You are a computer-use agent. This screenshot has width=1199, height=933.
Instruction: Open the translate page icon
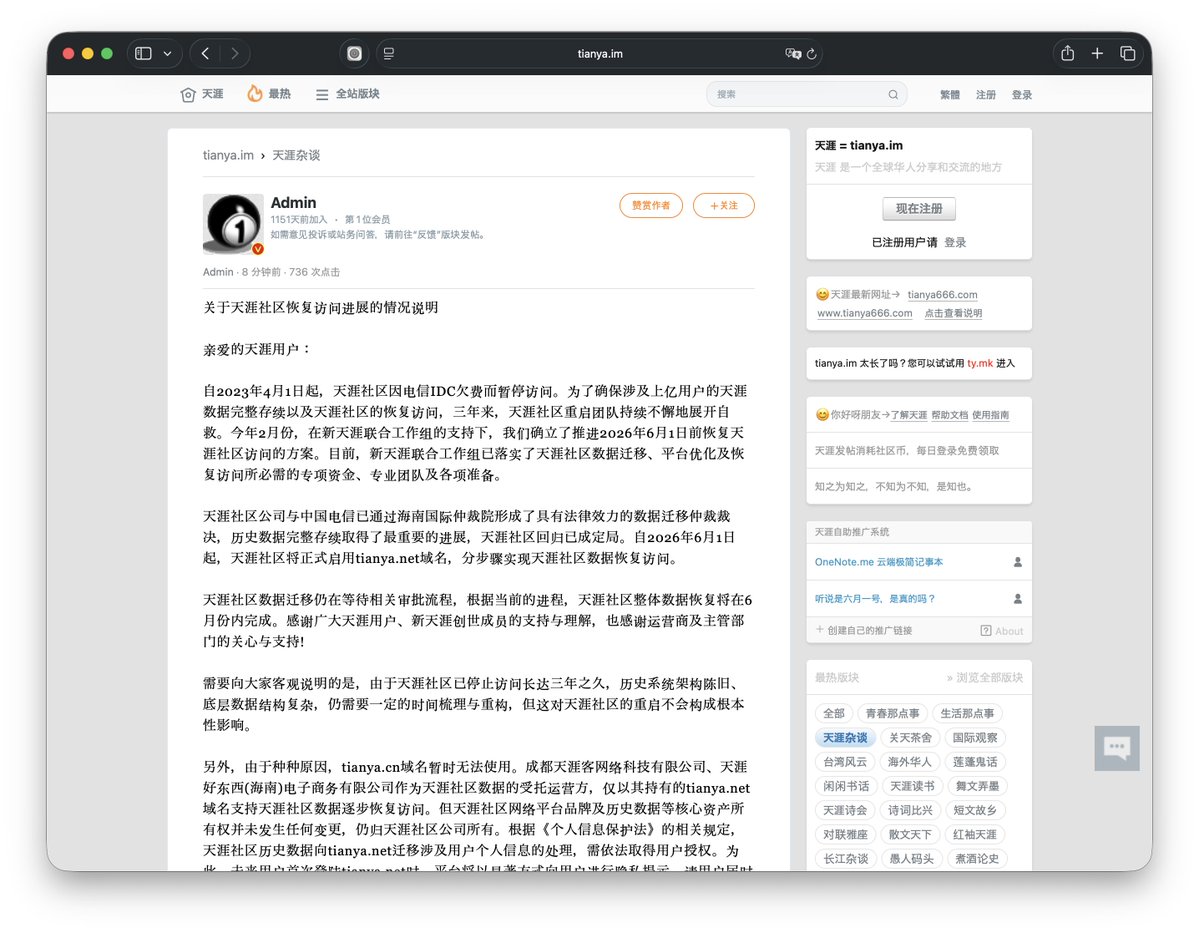point(792,54)
